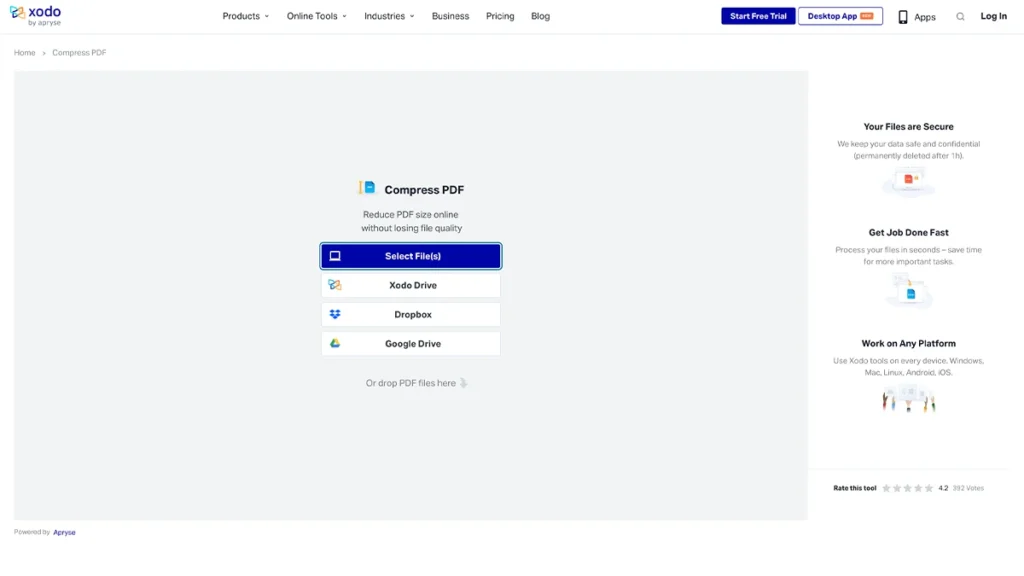This screenshot has width=1024, height=576.
Task: Expand the Industries dropdown menu
Action: (389, 16)
